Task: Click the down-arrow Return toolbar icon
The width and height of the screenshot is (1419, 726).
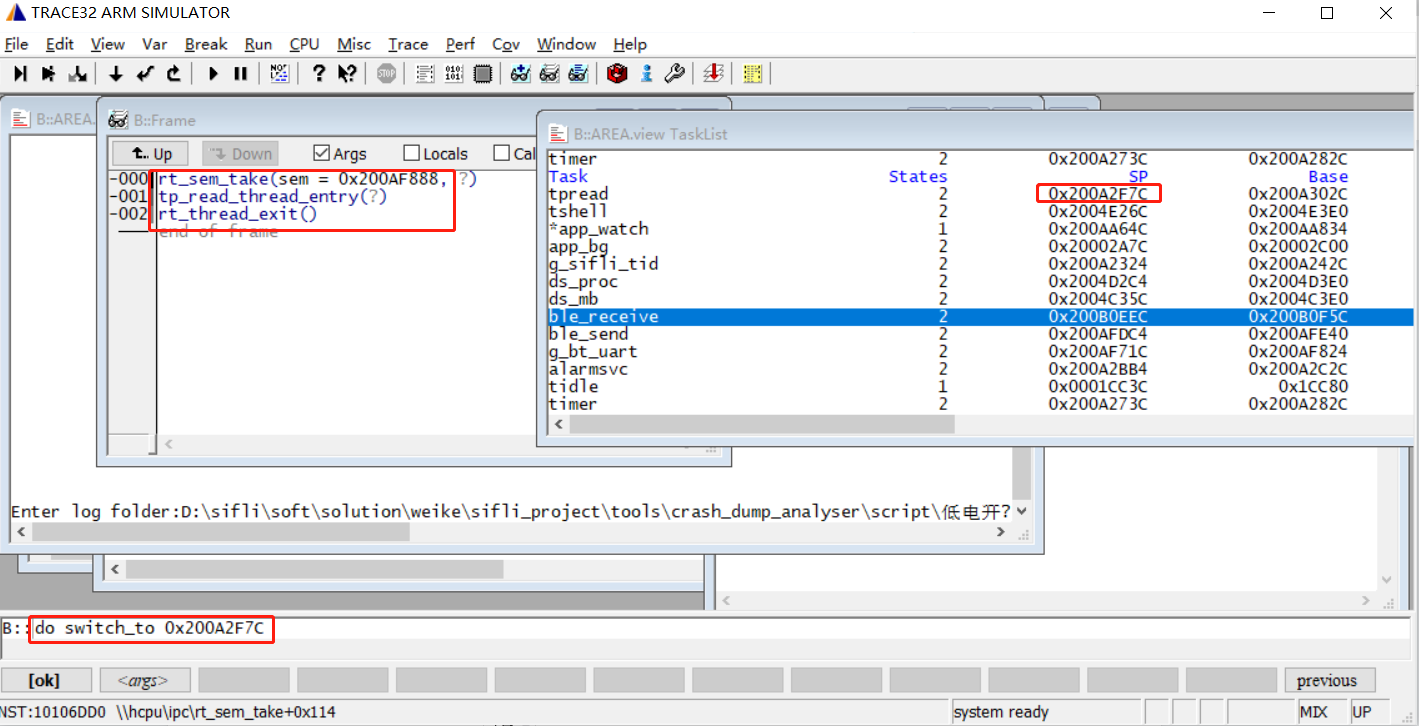Action: click(x=116, y=73)
